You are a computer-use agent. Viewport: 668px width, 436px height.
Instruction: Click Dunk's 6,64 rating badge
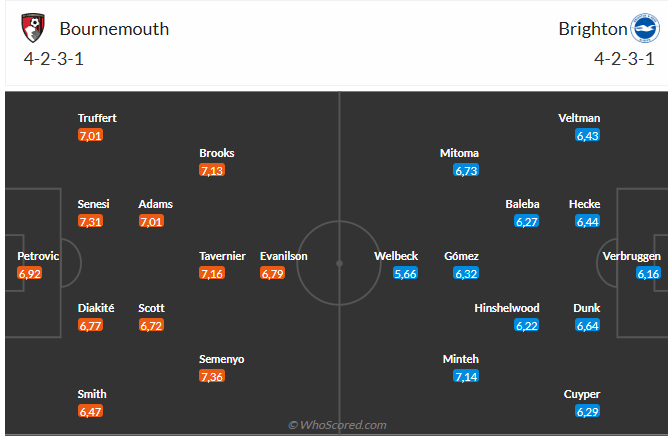(587, 325)
